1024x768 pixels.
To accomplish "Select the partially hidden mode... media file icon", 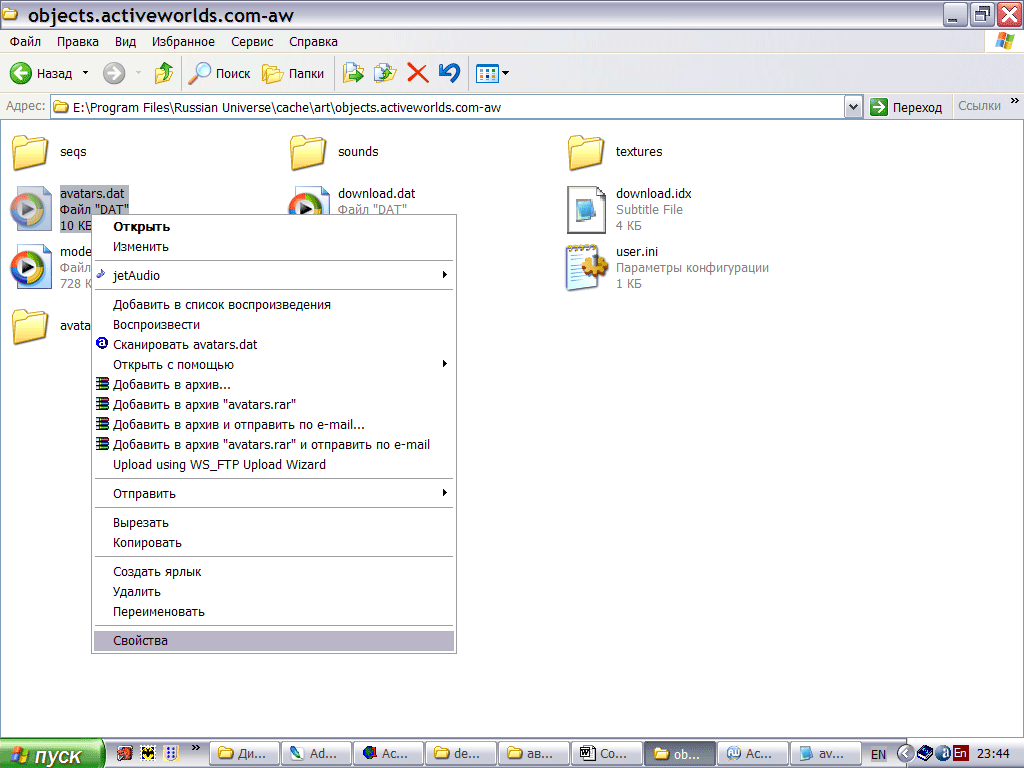I will (x=30, y=266).
